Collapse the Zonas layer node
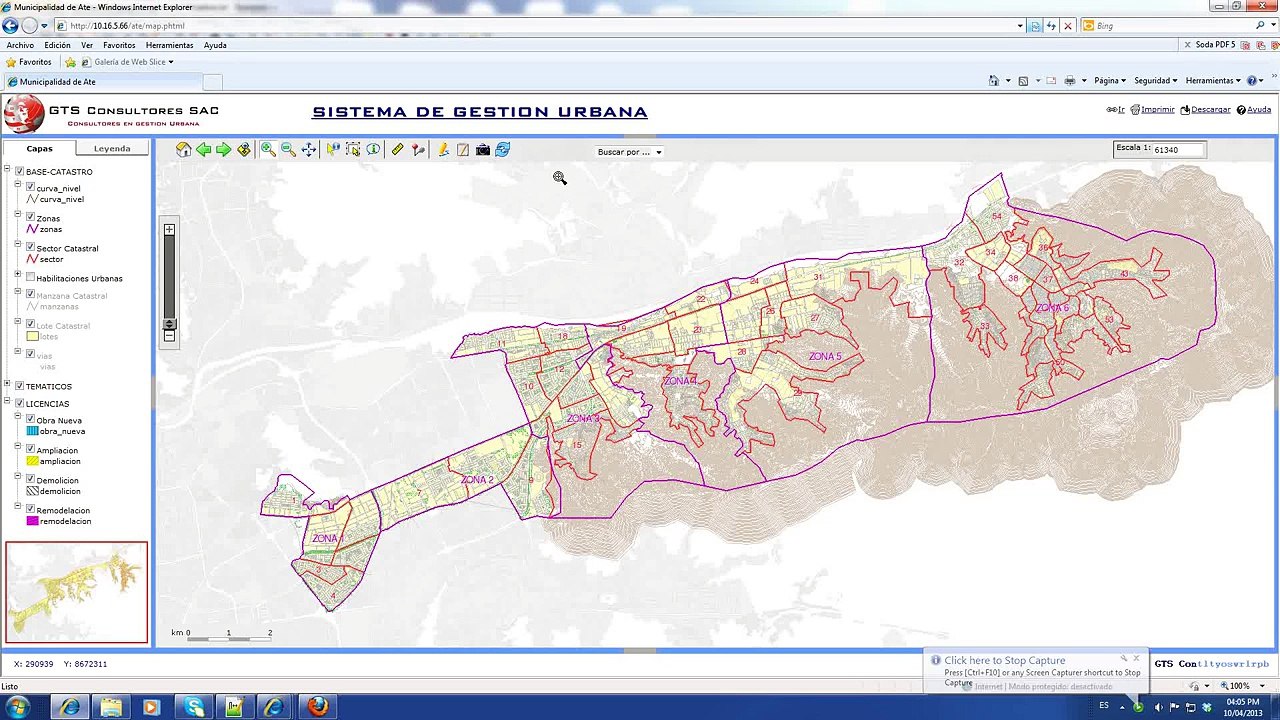 pos(18,214)
